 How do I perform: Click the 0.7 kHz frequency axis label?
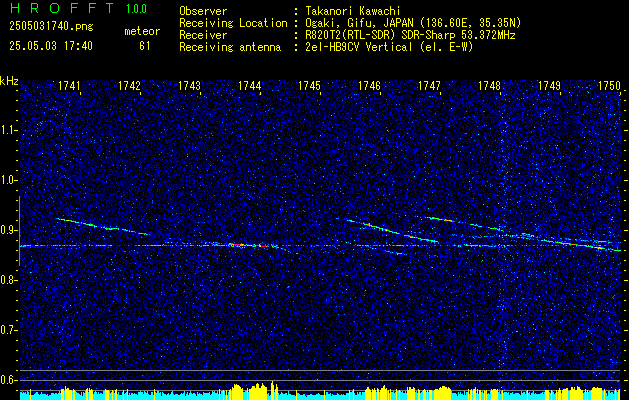click(x=8, y=330)
